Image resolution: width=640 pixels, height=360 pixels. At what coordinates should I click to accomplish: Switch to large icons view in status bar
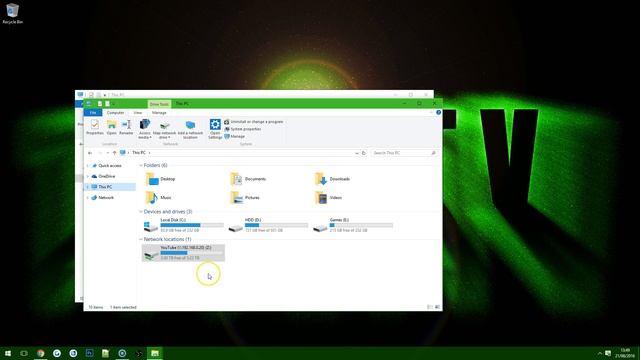point(437,307)
